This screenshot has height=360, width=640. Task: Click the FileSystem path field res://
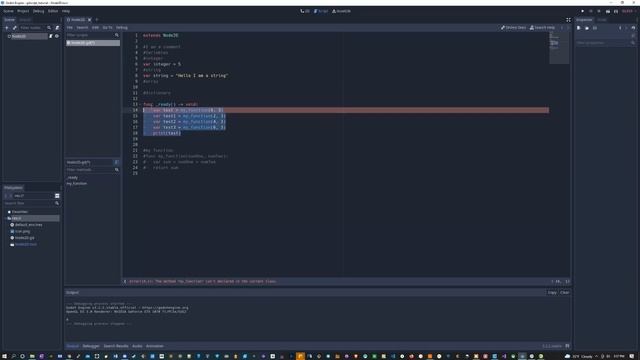pyautogui.click(x=33, y=196)
